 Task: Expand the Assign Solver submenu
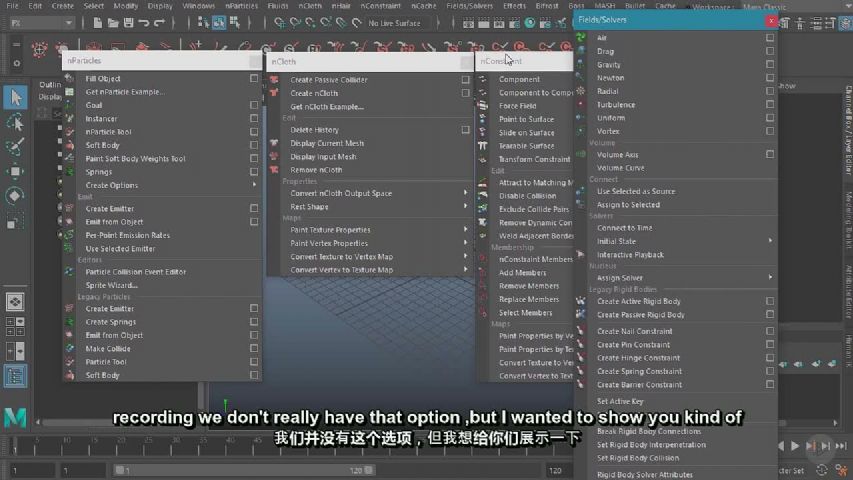coord(770,278)
